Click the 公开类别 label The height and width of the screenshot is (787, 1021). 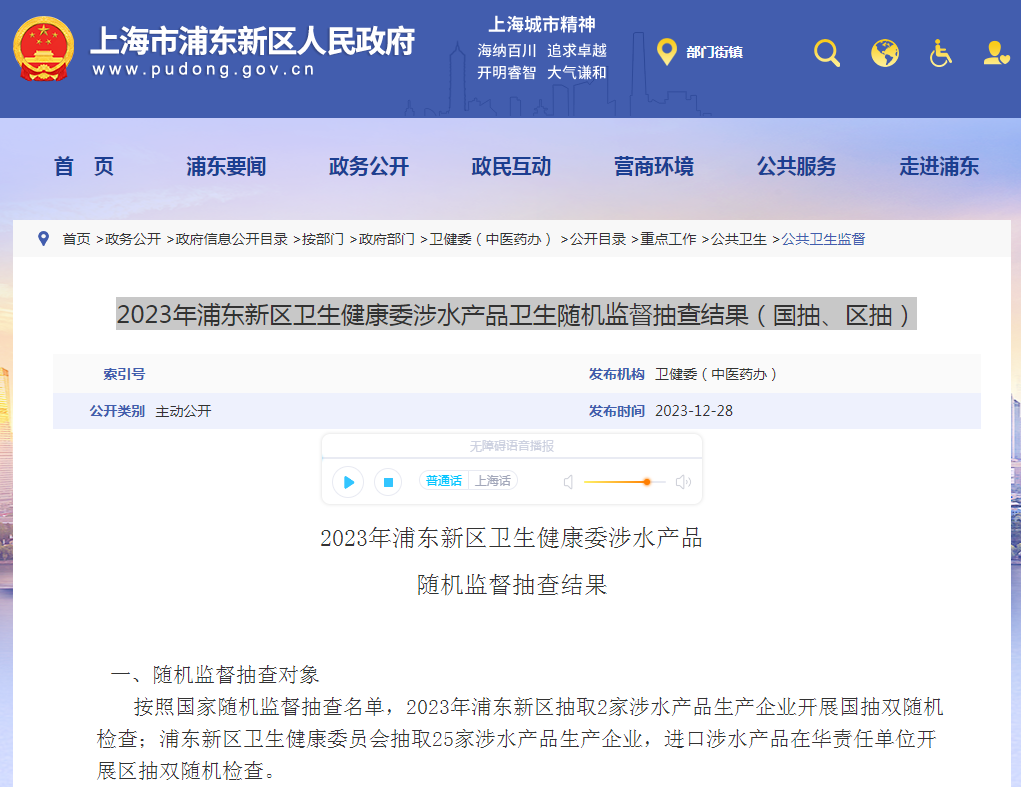coord(117,411)
